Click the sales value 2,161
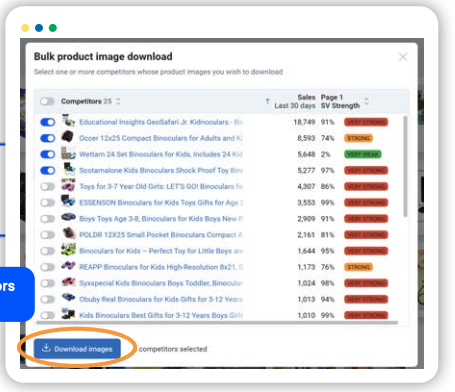 click(x=306, y=235)
